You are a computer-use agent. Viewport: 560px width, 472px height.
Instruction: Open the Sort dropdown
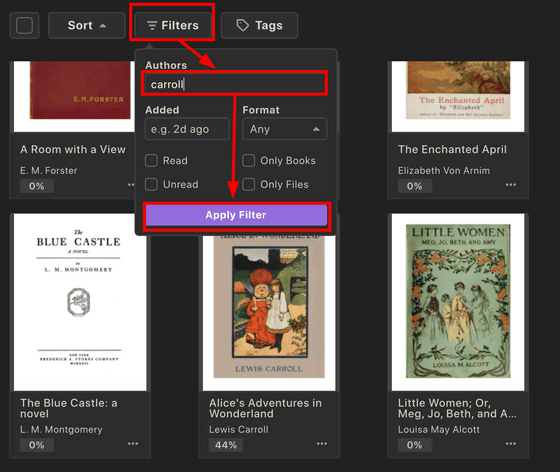(x=87, y=25)
